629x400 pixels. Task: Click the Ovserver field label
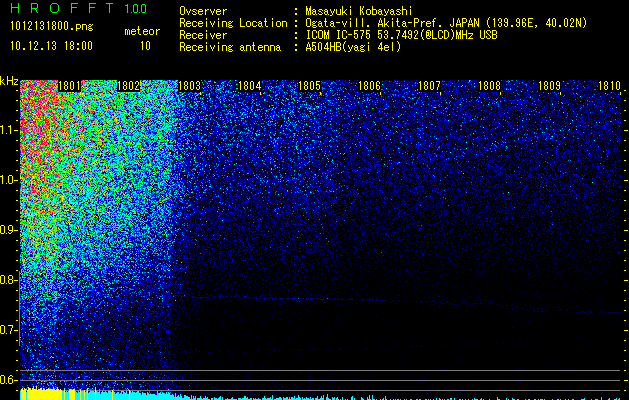[x=203, y=11]
